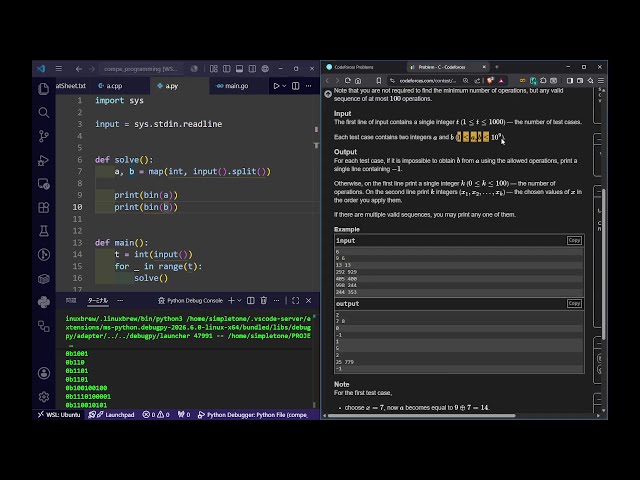The width and height of the screenshot is (640, 480).
Task: Show more panel tabs via ellipsis
Action: point(120,300)
